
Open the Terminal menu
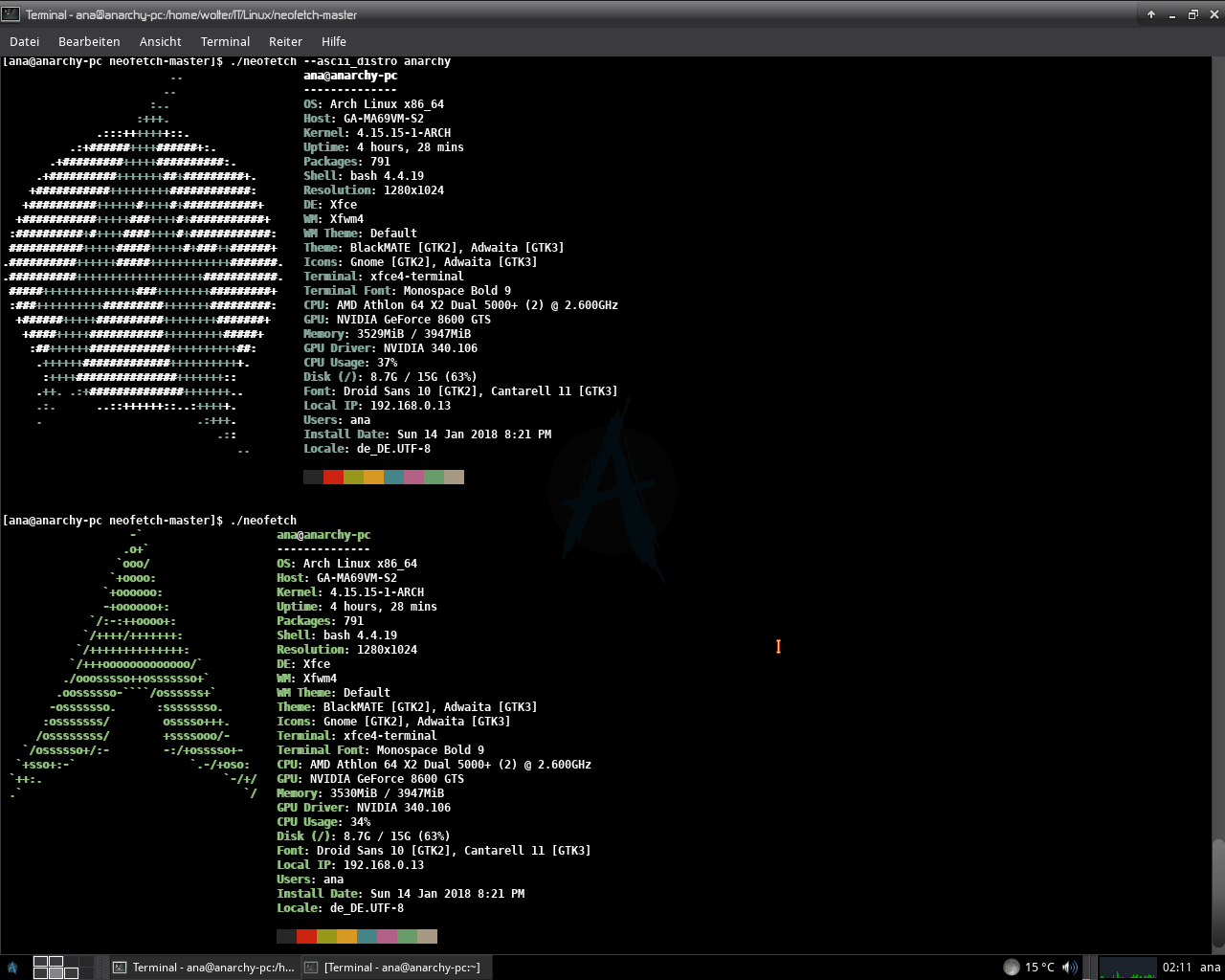coord(225,41)
